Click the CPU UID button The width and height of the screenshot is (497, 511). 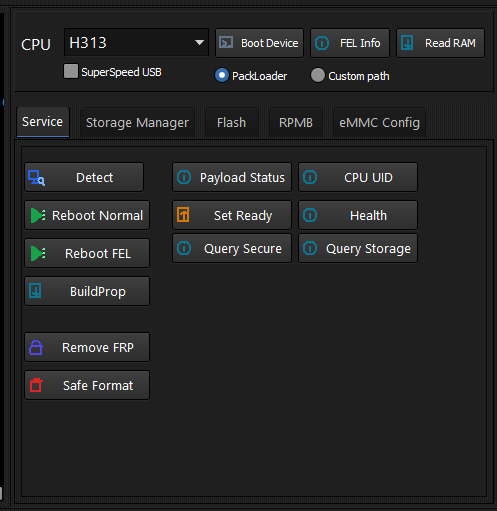(x=358, y=177)
